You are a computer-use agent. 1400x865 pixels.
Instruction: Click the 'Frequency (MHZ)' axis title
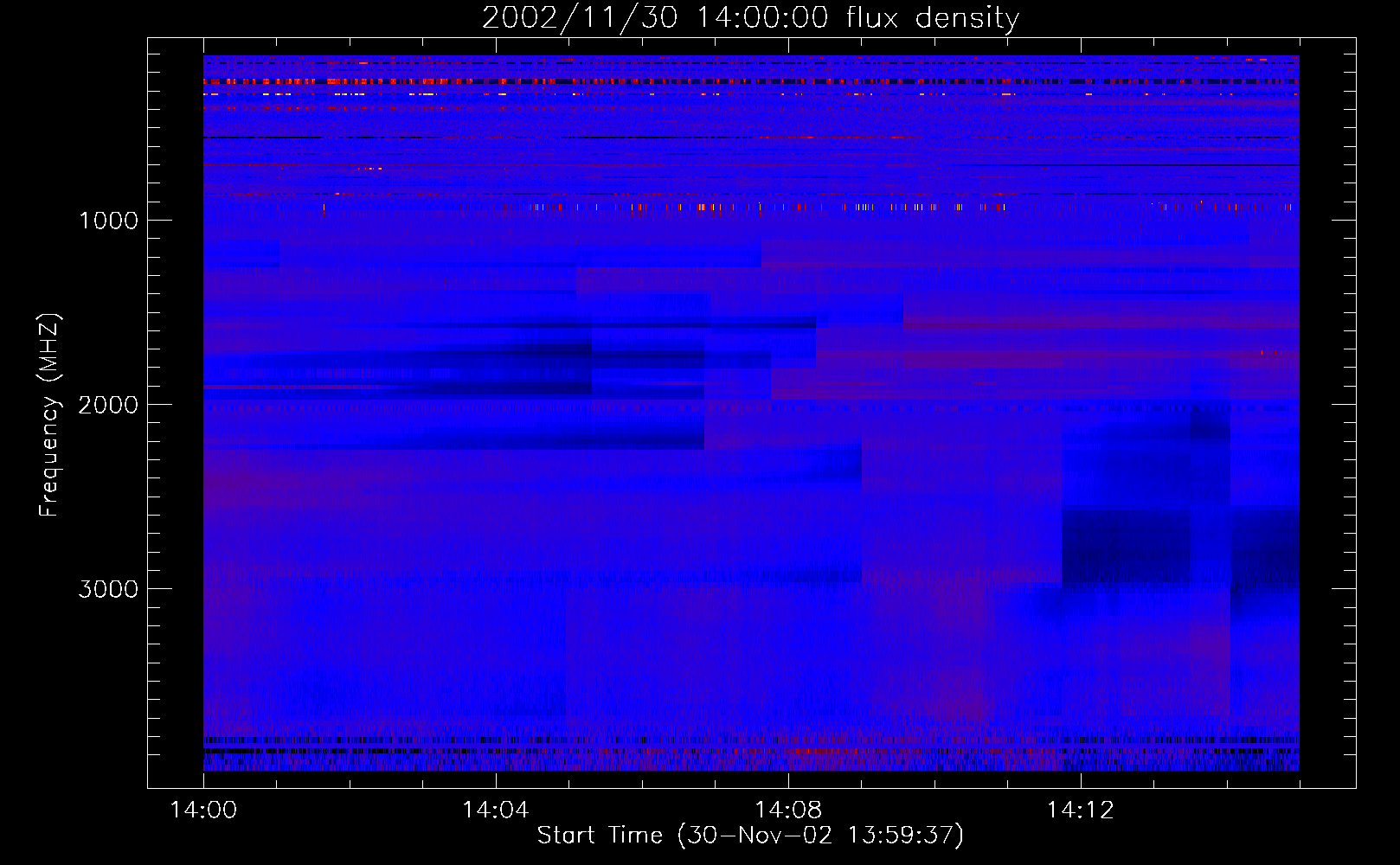point(50,414)
